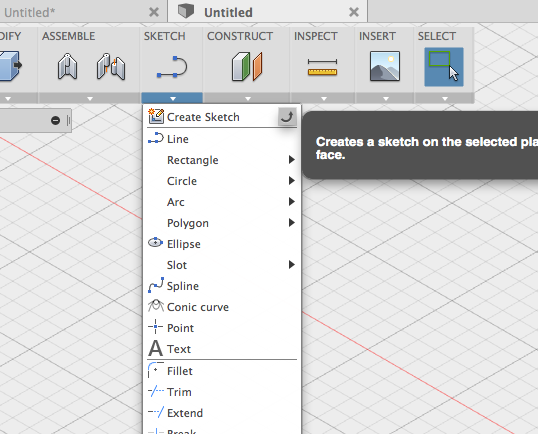Expand the Circle submenu arrow
The height and width of the screenshot is (434, 538).
292,181
